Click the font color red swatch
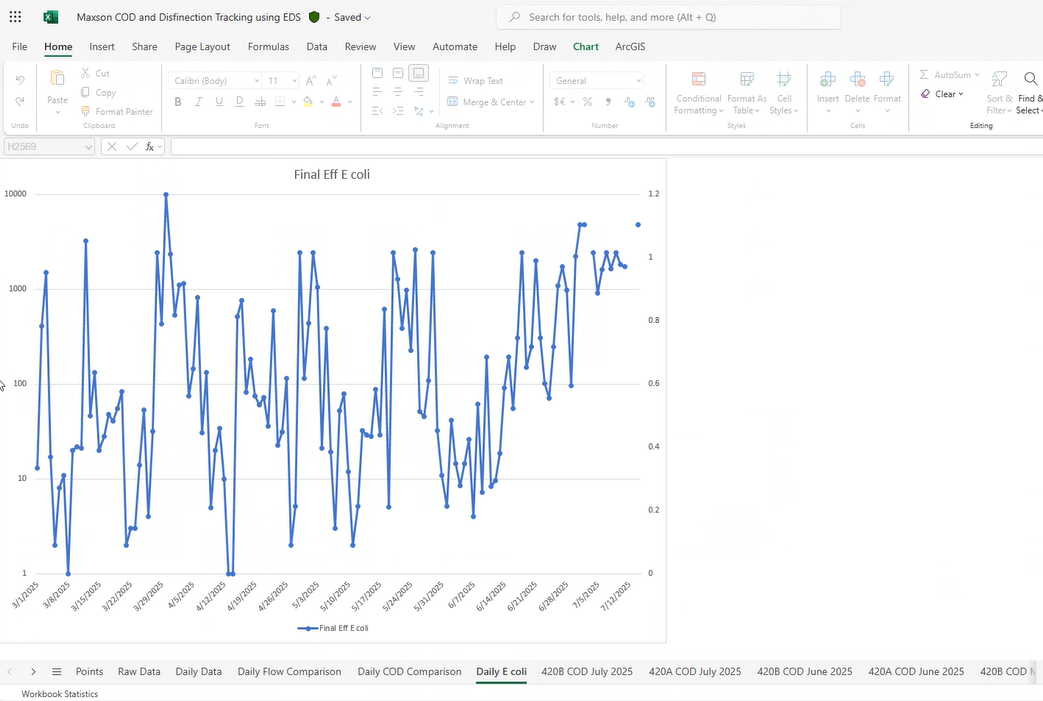The image size is (1043, 701). point(336,102)
